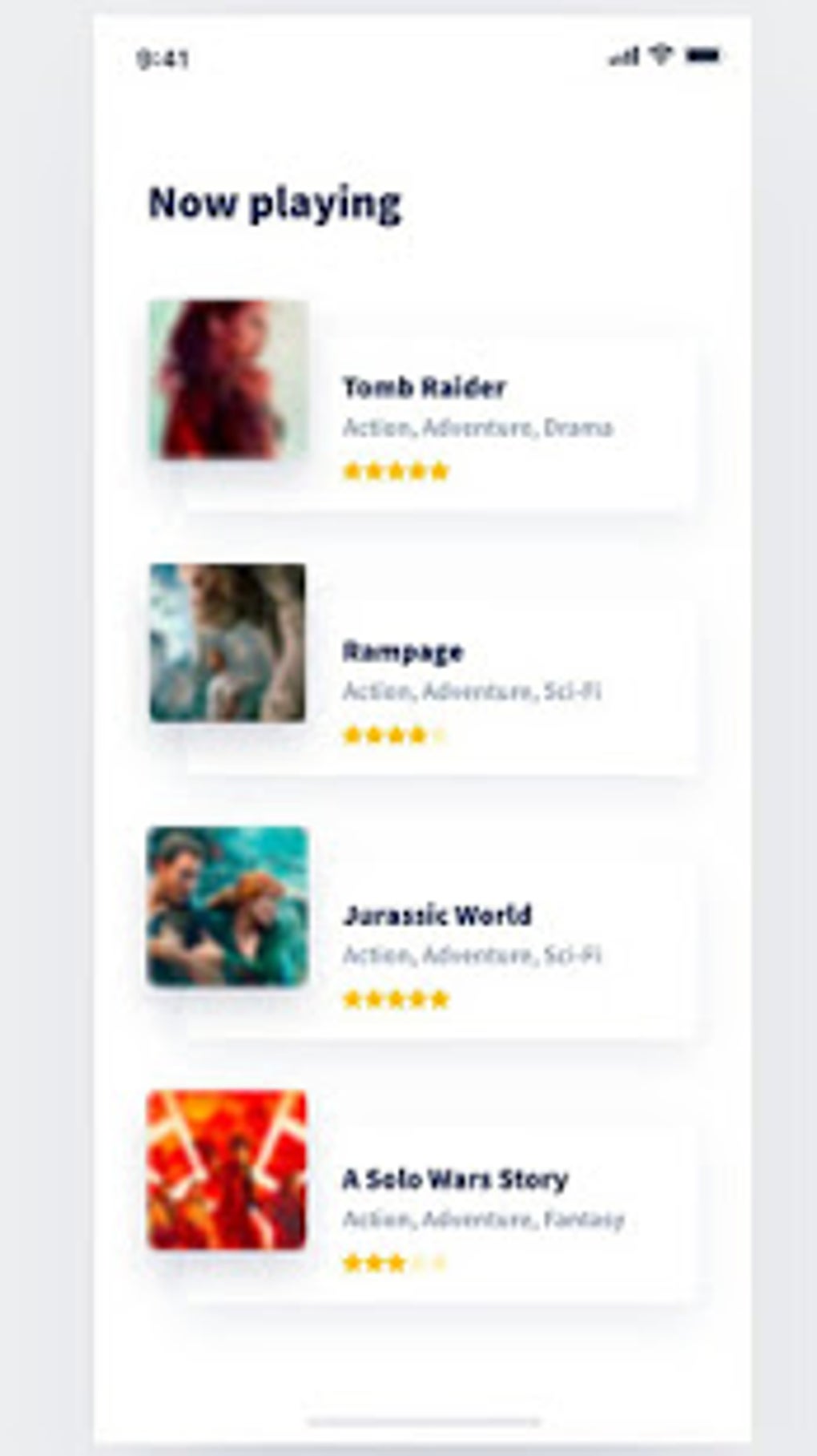Click the Rampage star rating
This screenshot has height=1456, width=817.
point(394,735)
